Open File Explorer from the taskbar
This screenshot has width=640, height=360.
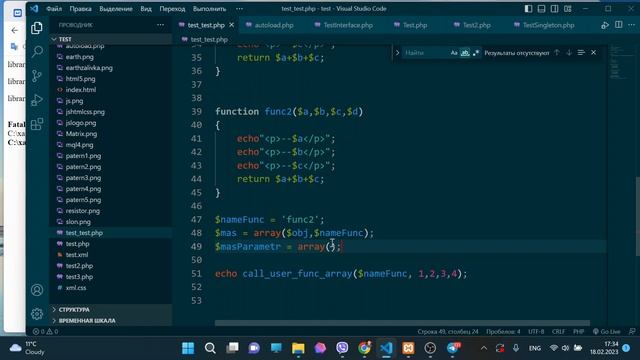pyautogui.click(x=298, y=348)
